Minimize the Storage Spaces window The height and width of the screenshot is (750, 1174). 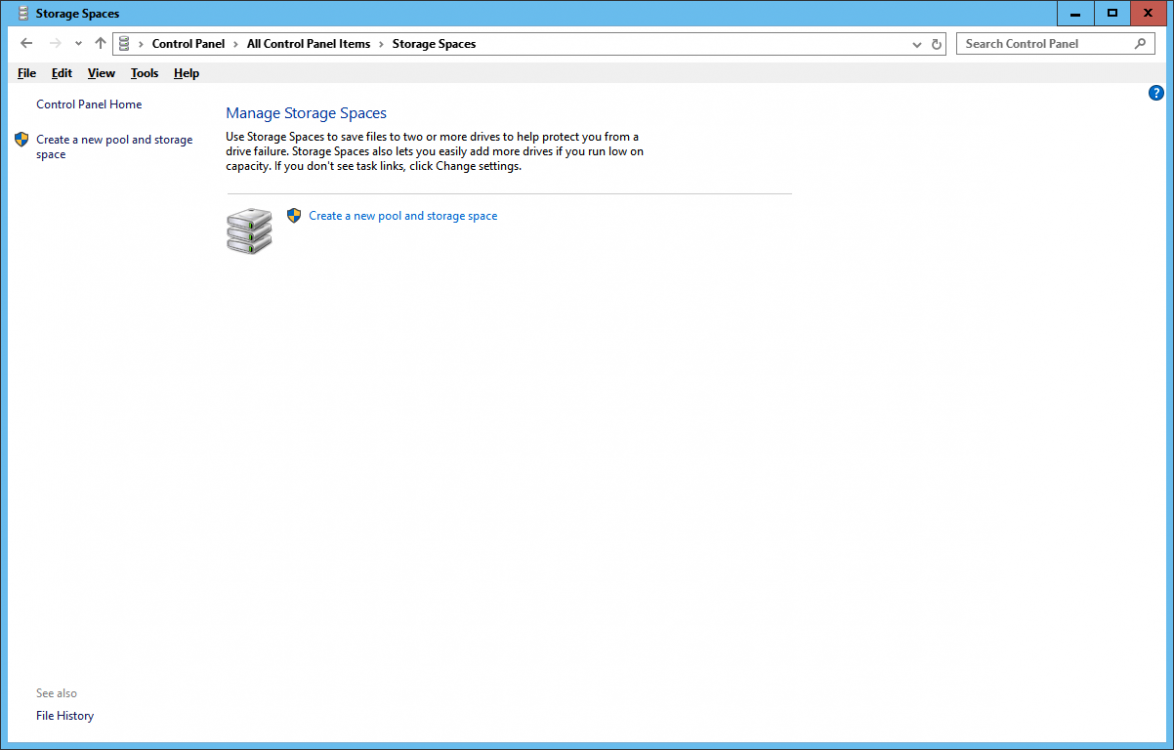coord(1075,13)
